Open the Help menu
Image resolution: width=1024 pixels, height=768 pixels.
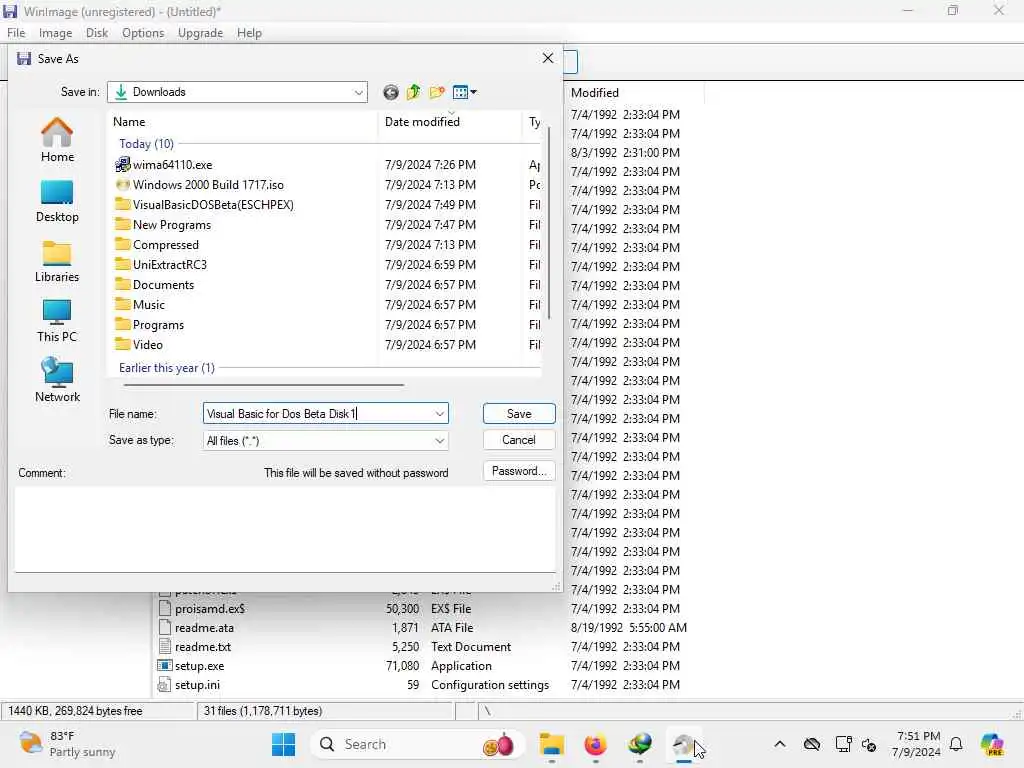coord(249,33)
